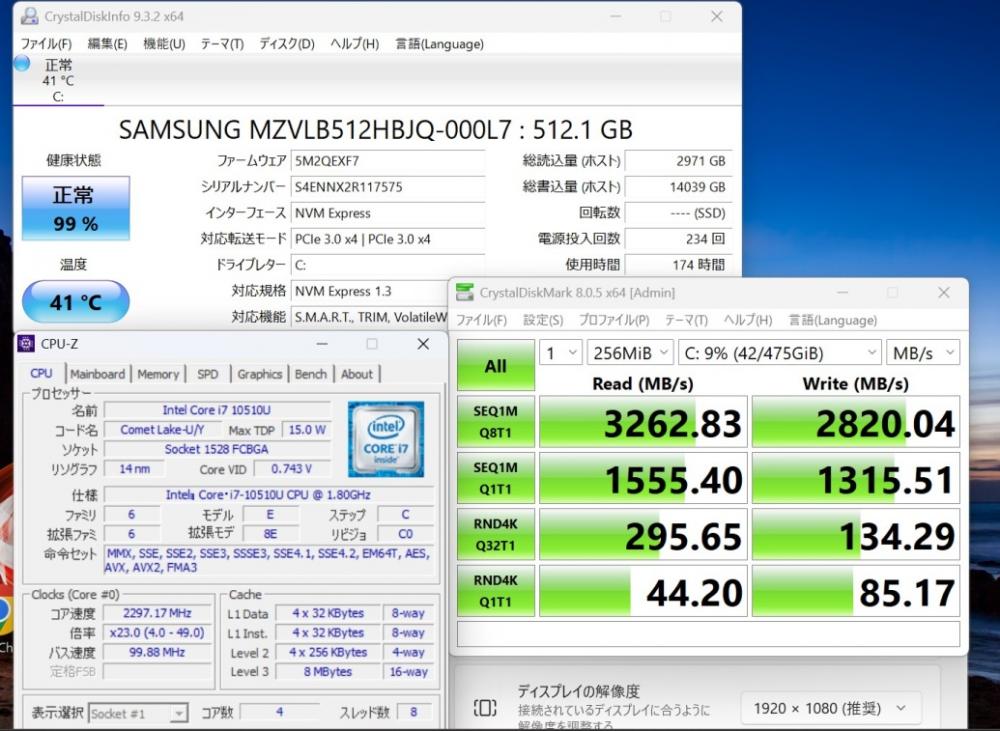Click the 44.20 random read result
Viewport: 1000px width, 731px height.
643,591
